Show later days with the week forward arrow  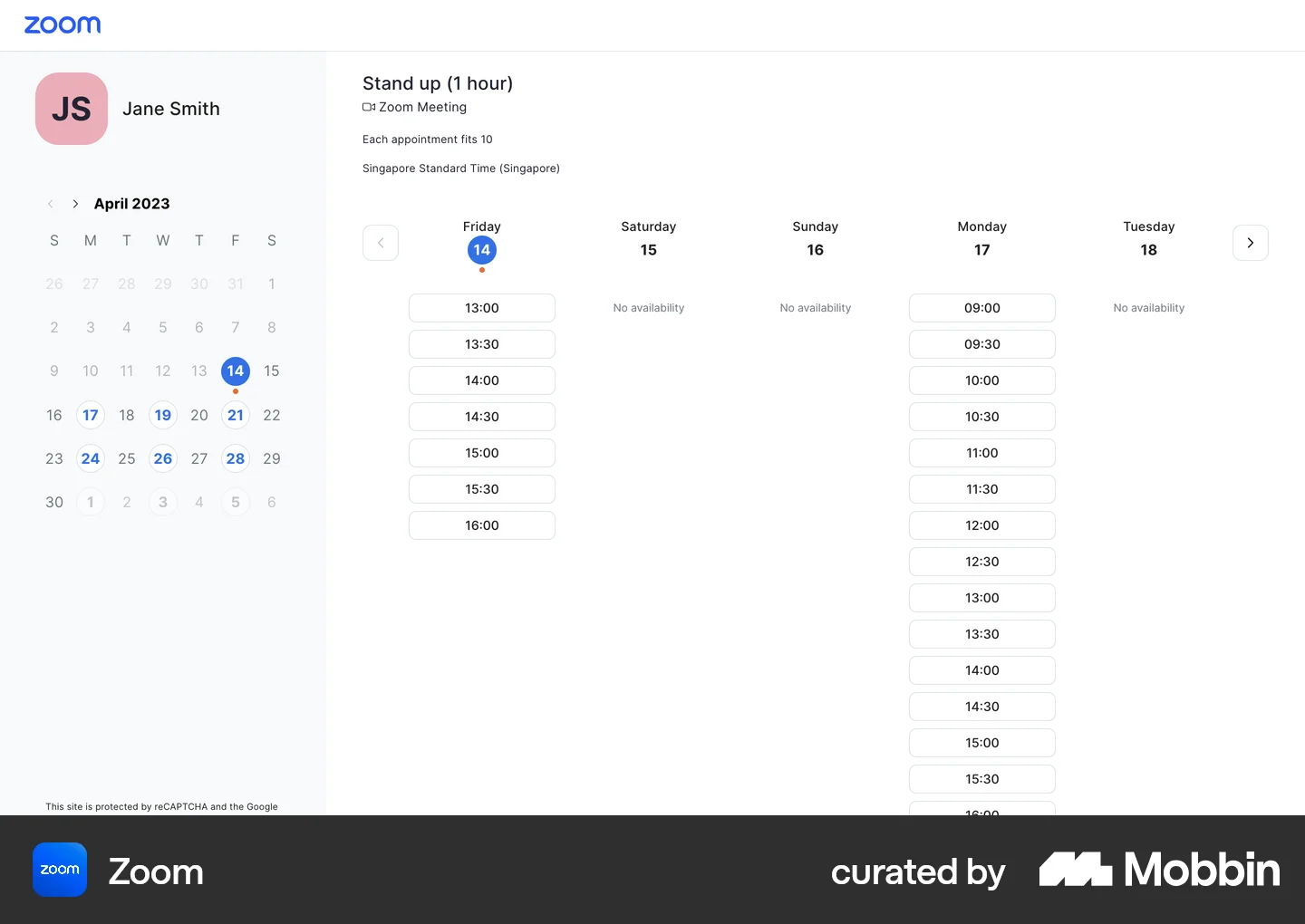pyautogui.click(x=1251, y=243)
